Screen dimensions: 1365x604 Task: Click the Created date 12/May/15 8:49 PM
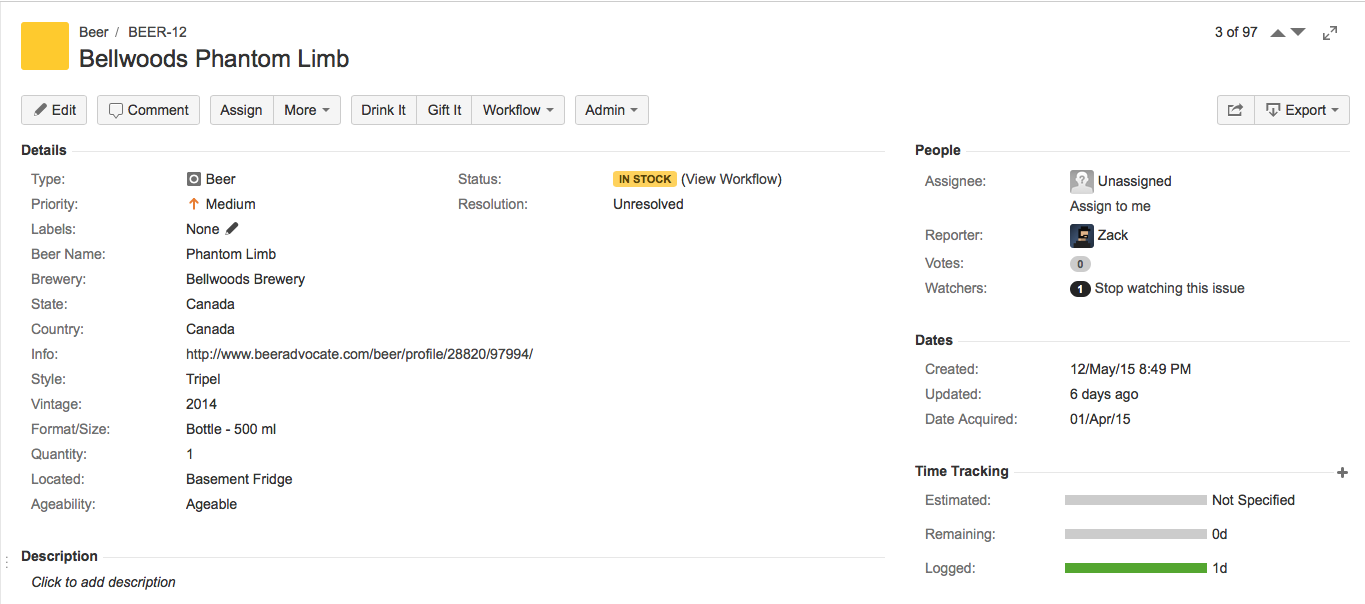tap(1130, 369)
